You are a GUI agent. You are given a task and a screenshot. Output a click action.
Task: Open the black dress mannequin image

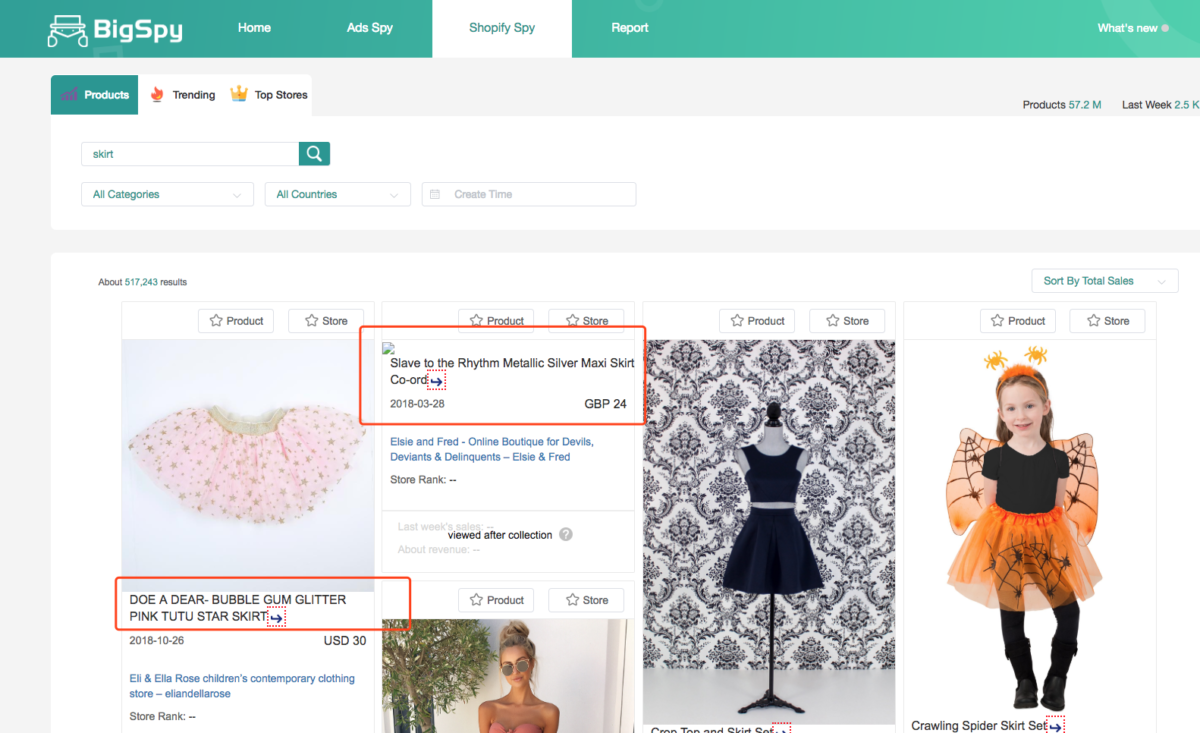pos(769,532)
